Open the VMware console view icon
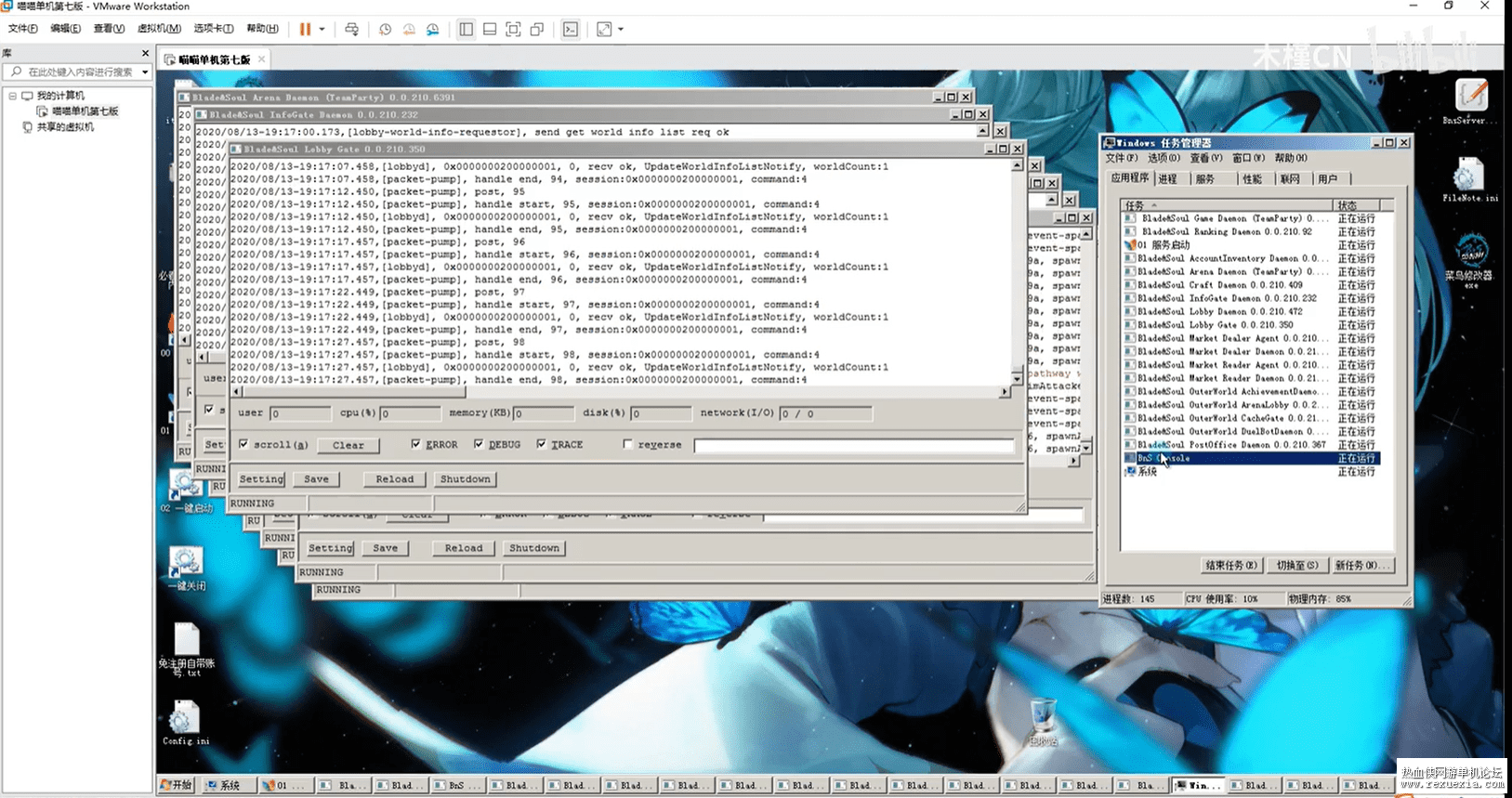The image size is (1512, 798). click(571, 29)
